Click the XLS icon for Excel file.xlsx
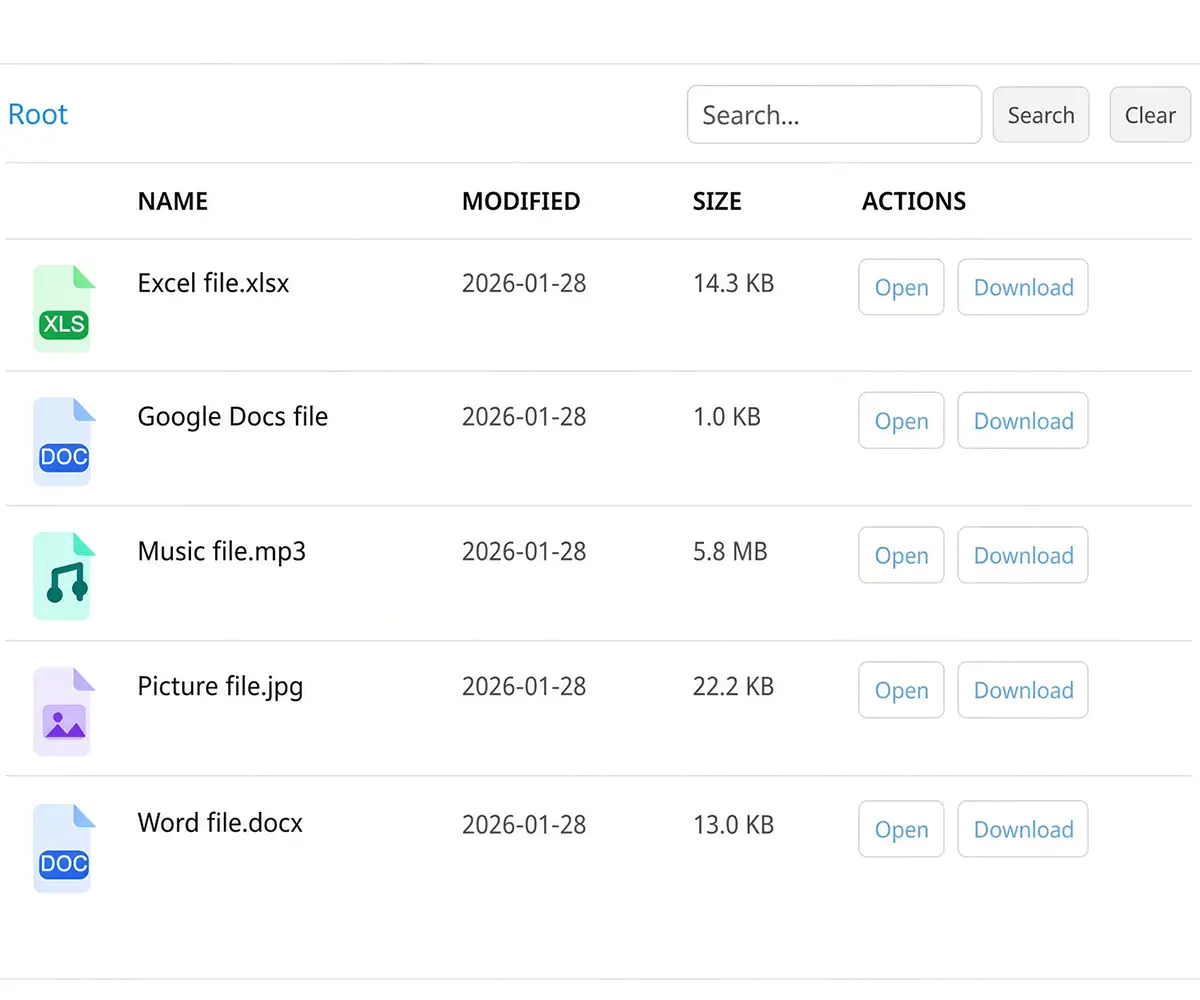This screenshot has width=1200, height=1000. (x=64, y=309)
